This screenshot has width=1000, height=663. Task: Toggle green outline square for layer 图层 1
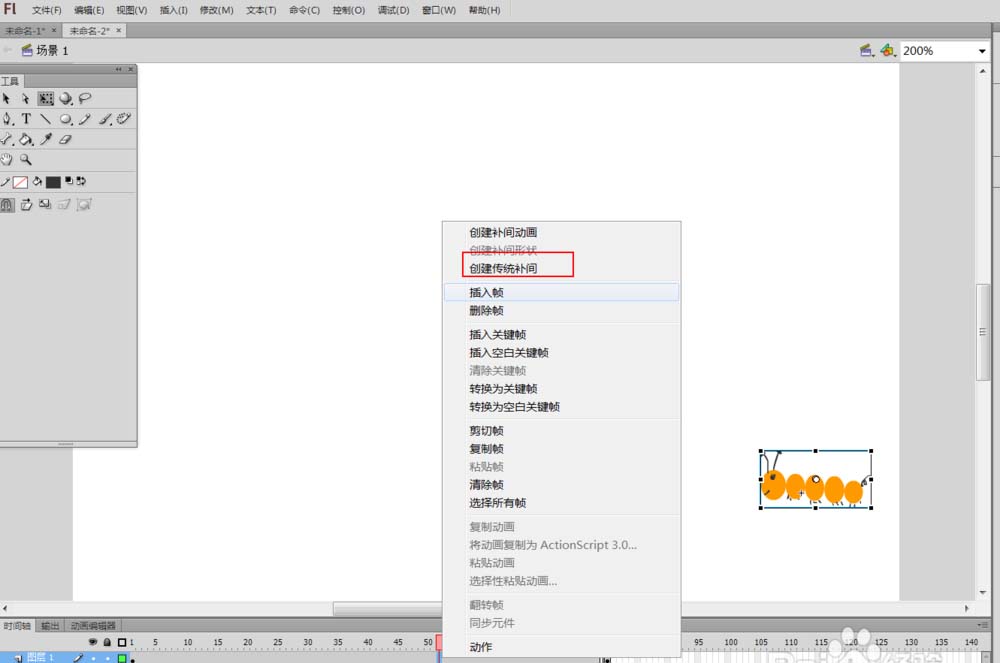(x=122, y=659)
